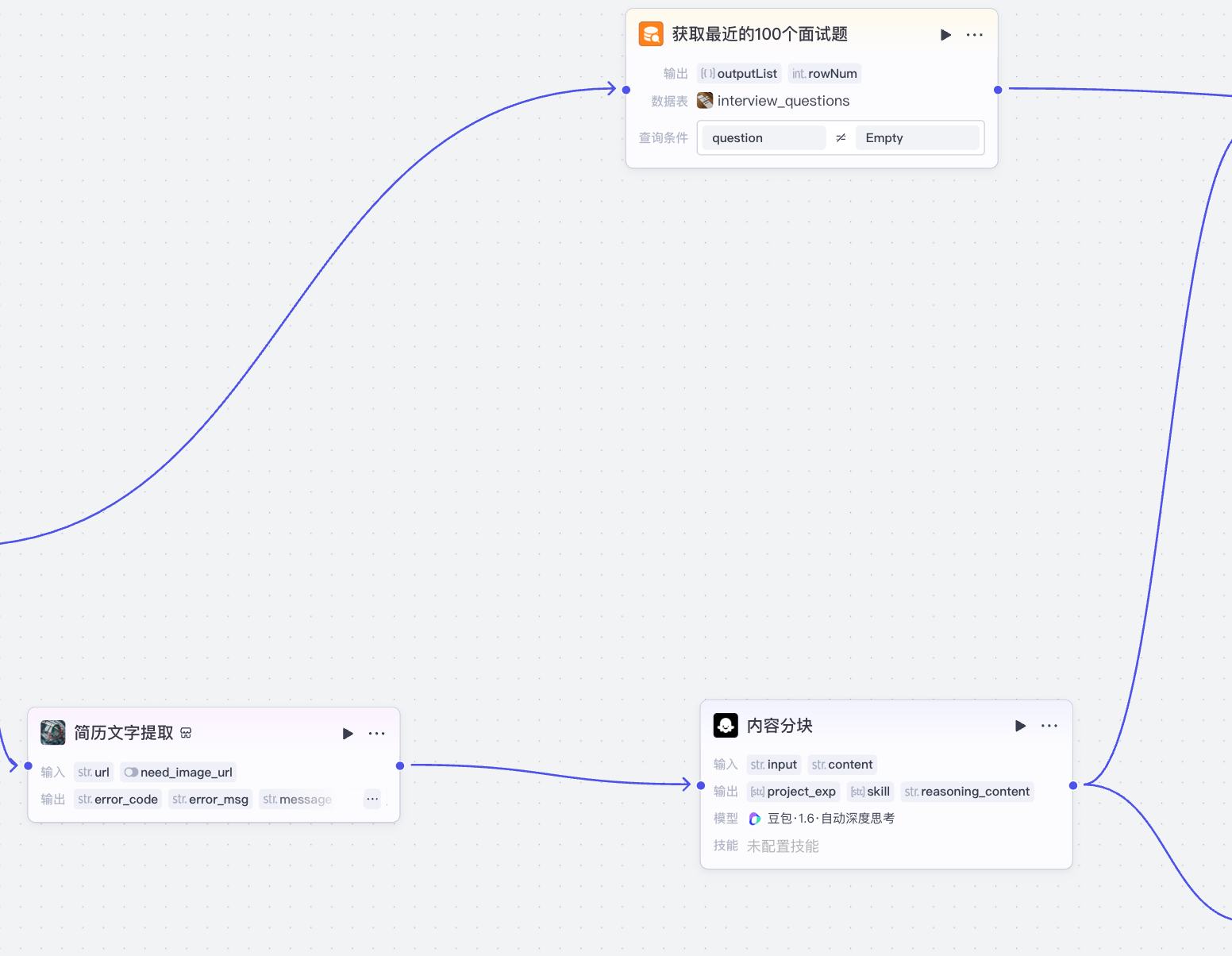The height and width of the screenshot is (956, 1232).
Task: Click the interview_questions table icon
Action: (x=705, y=101)
